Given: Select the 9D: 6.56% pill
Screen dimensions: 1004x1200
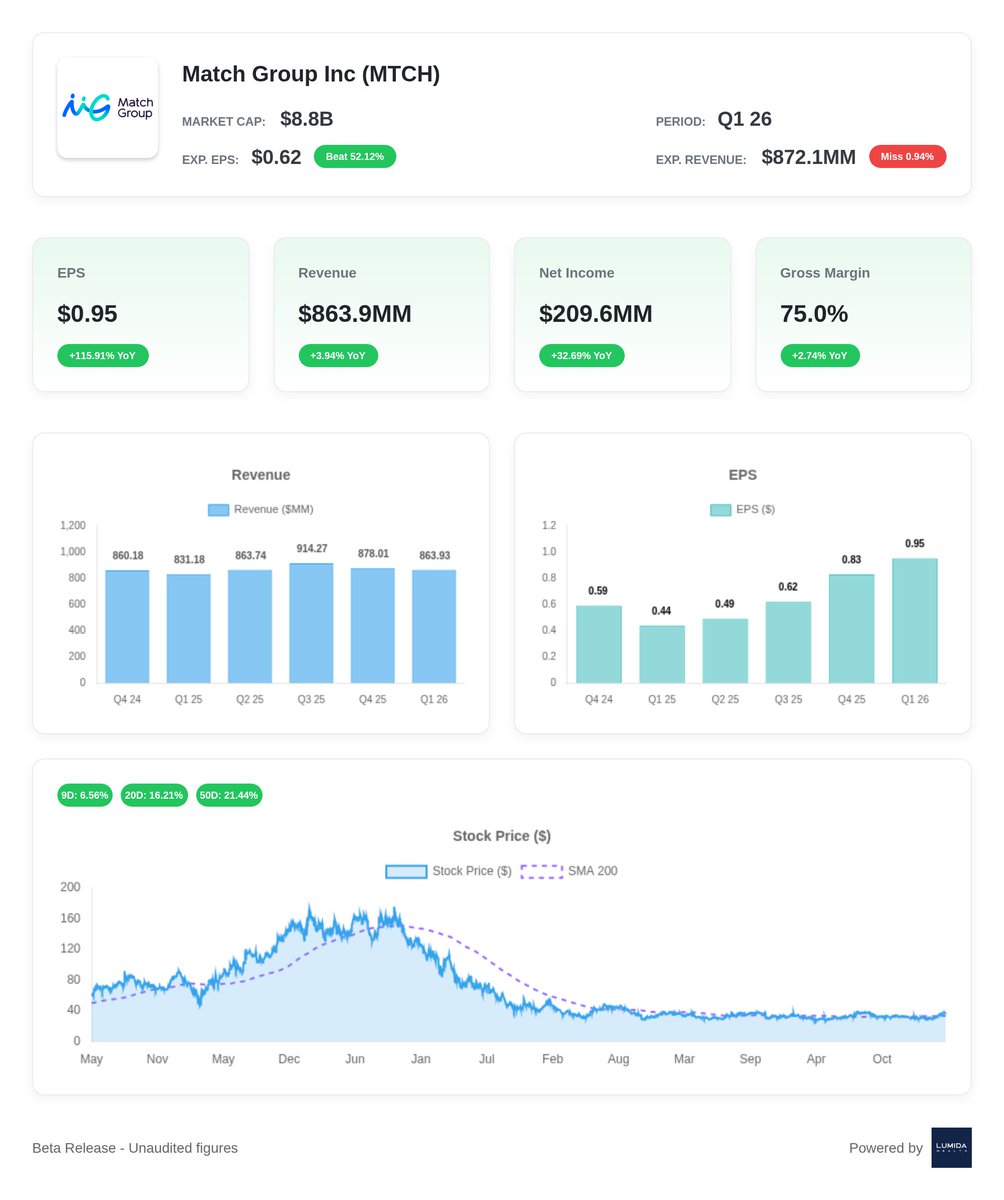Looking at the screenshot, I should click(x=84, y=796).
